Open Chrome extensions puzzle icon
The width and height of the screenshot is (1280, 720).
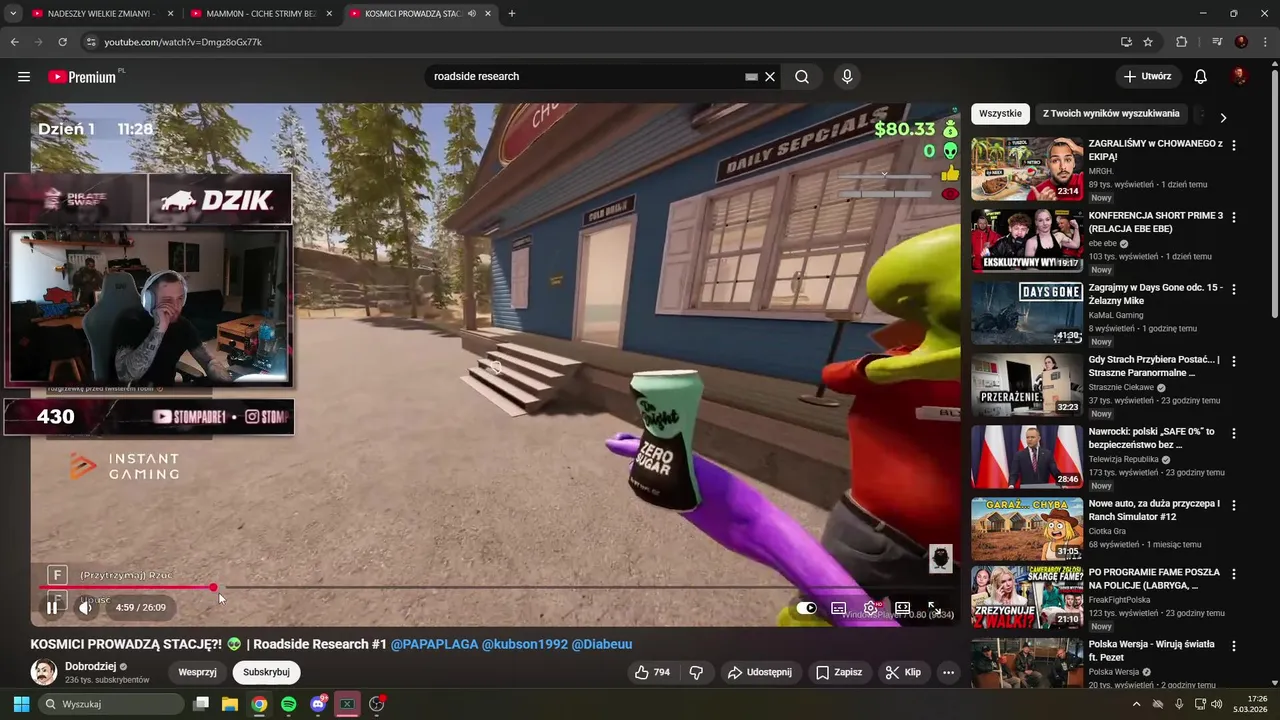click(1181, 42)
